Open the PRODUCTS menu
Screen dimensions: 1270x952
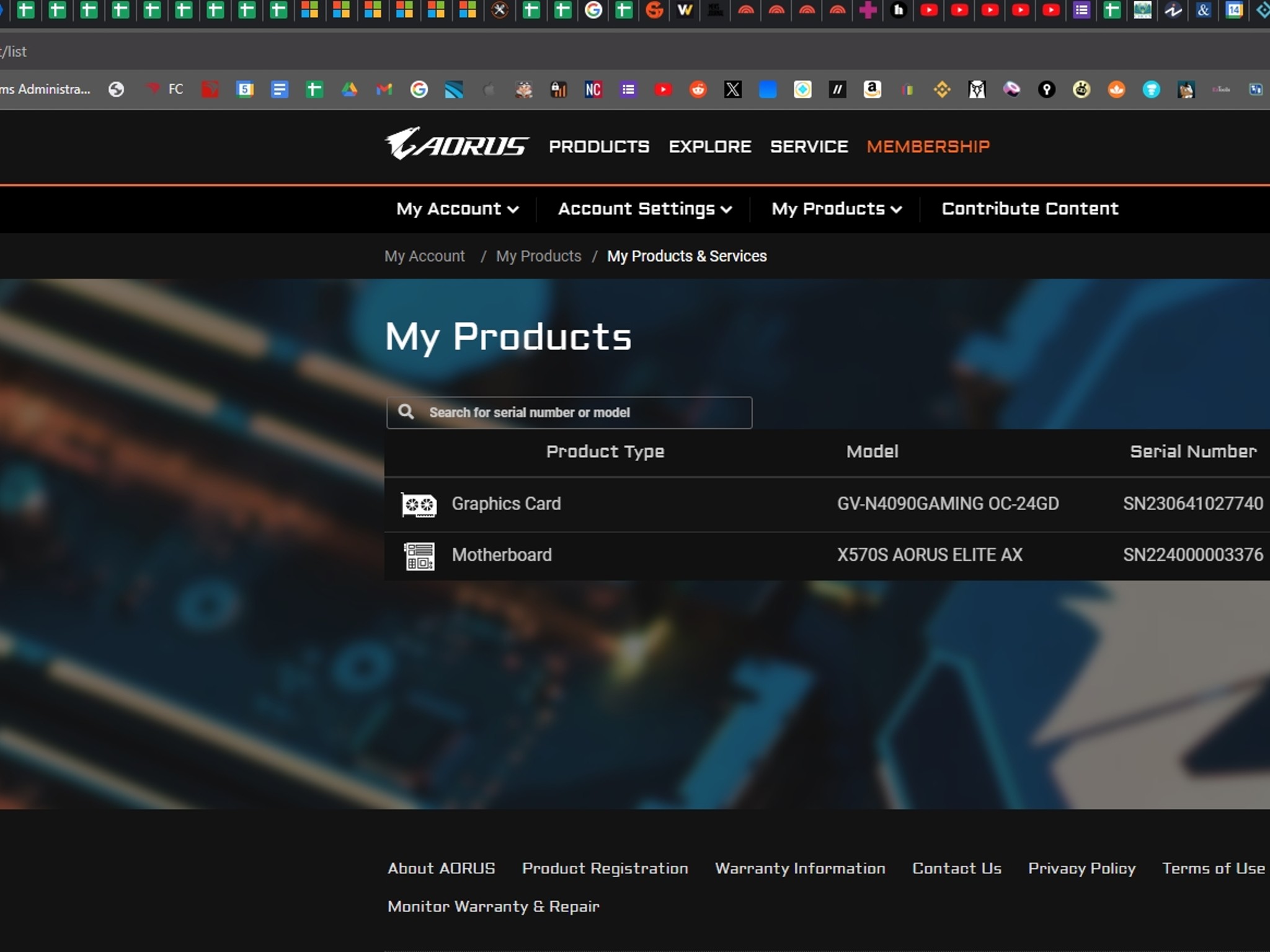599,147
